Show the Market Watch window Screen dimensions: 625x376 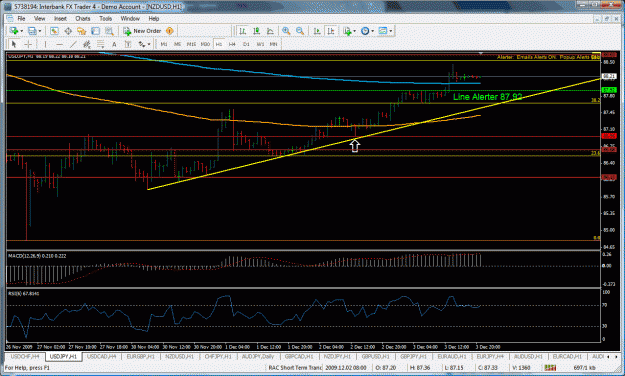tap(54, 31)
